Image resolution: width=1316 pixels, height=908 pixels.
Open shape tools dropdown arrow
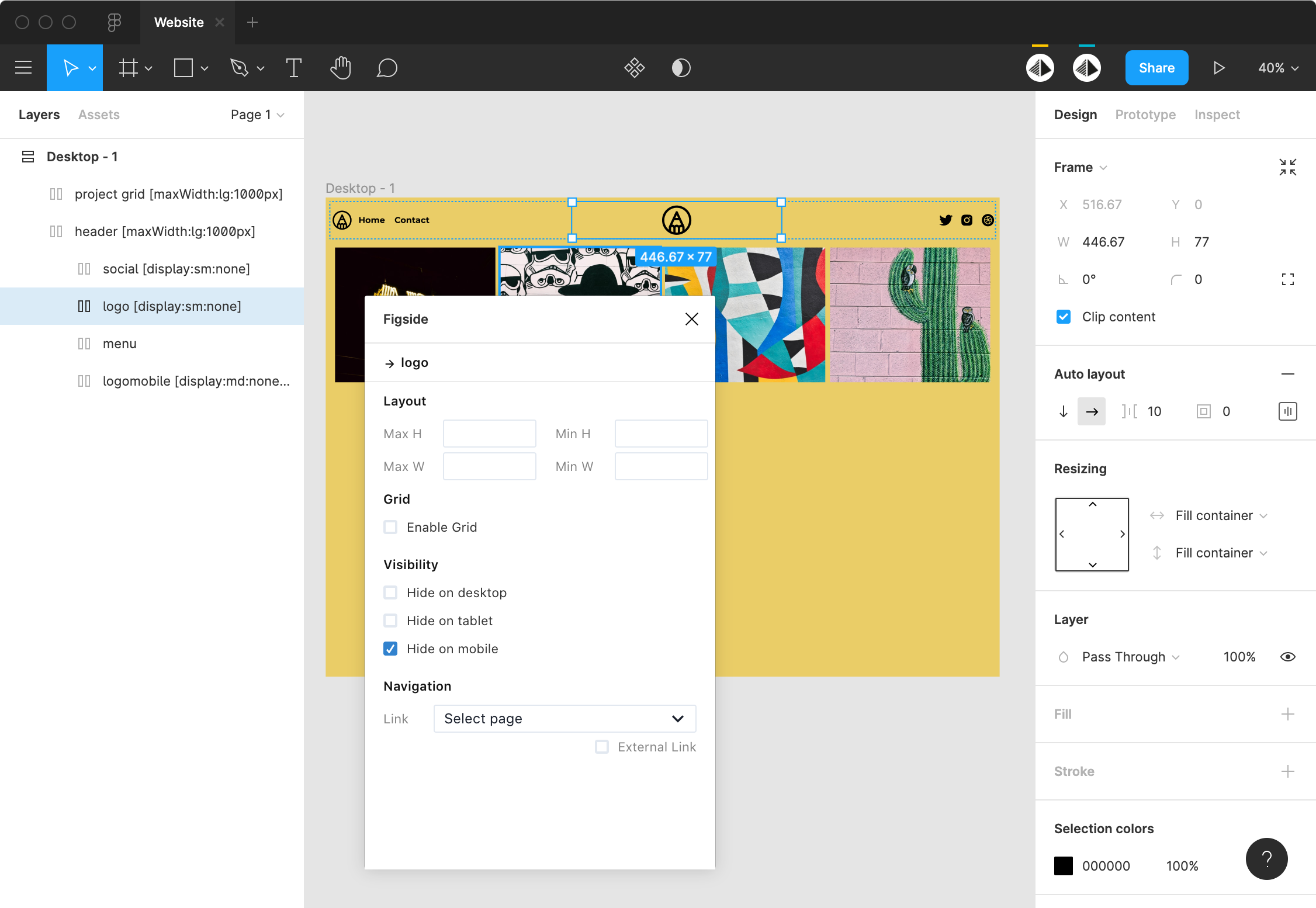point(205,68)
